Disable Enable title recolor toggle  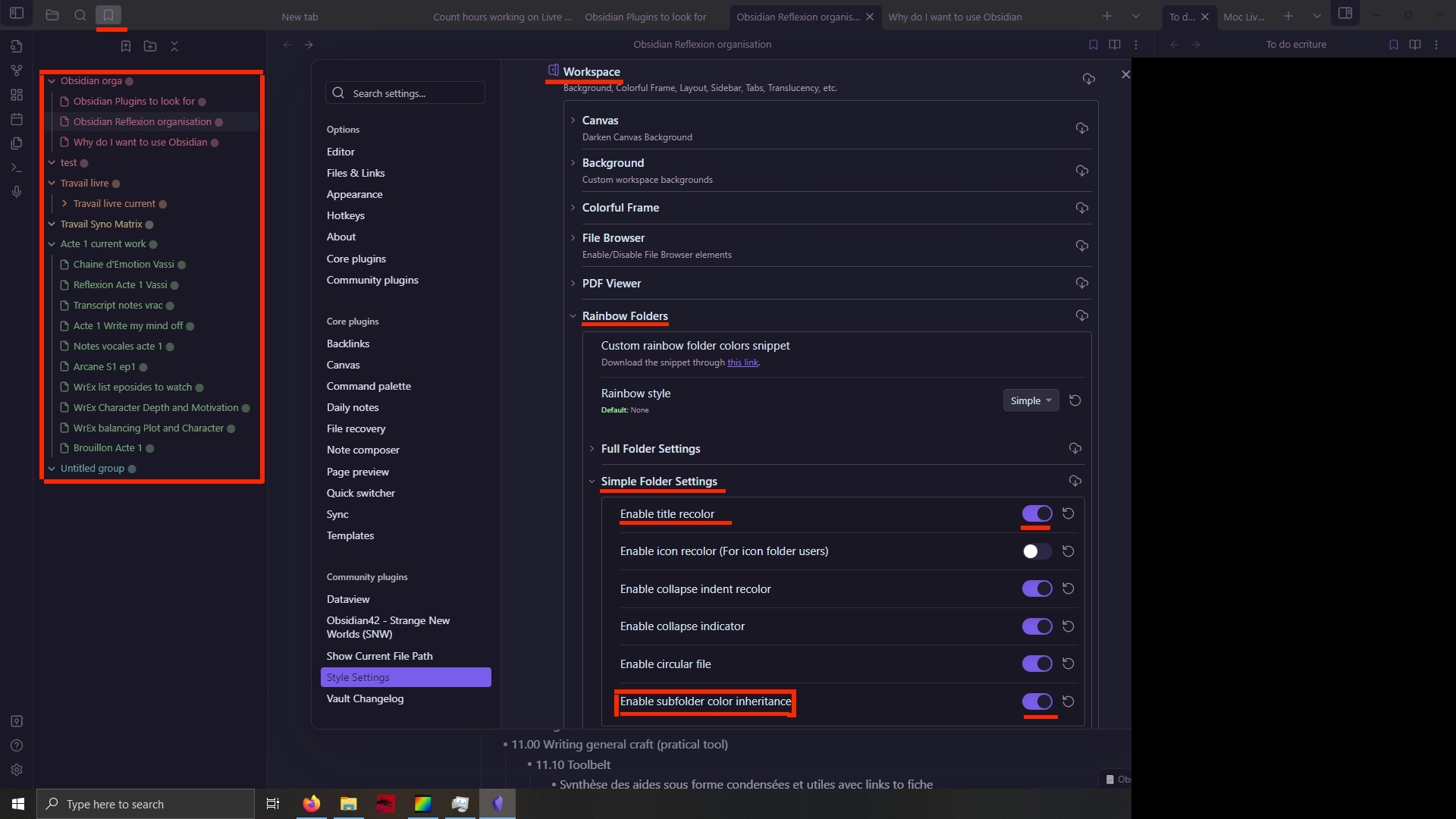point(1037,514)
